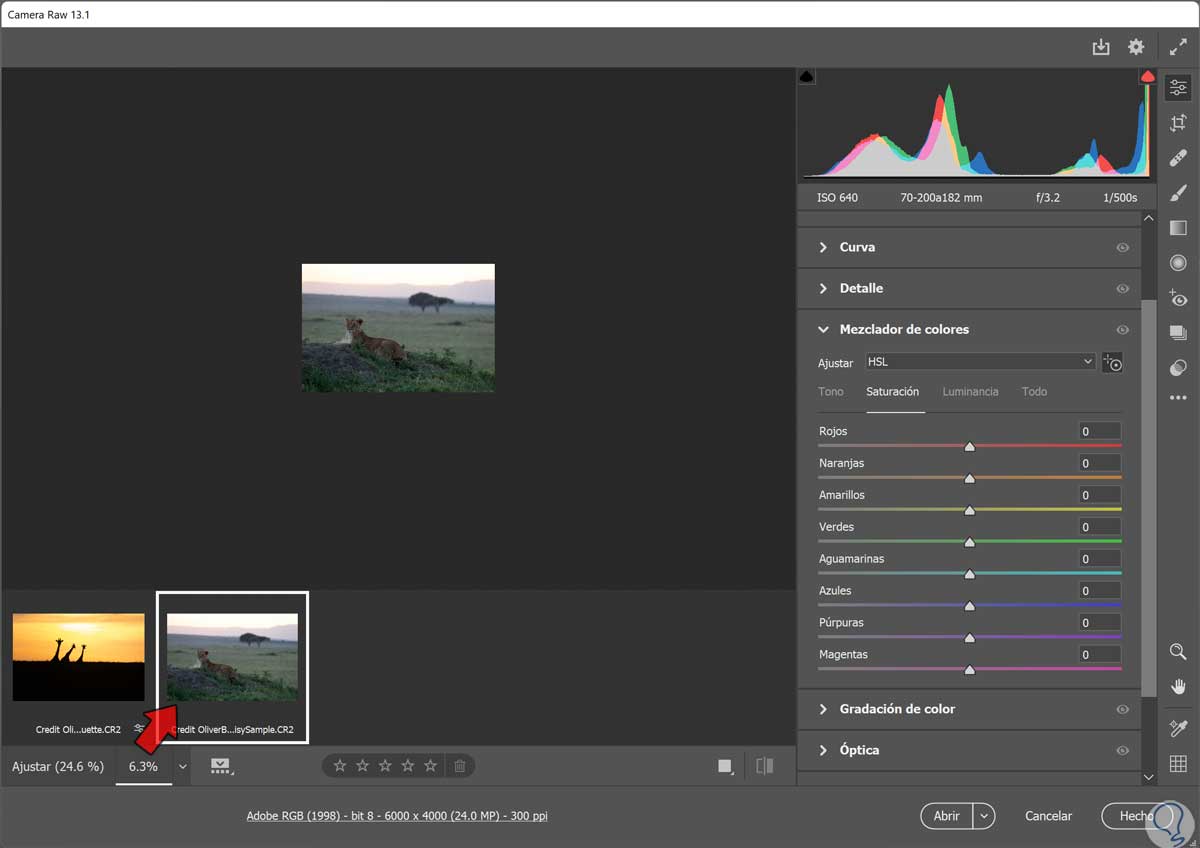Open workflow options Adobe RGB link
Viewport: 1200px width, 848px height.
[397, 816]
